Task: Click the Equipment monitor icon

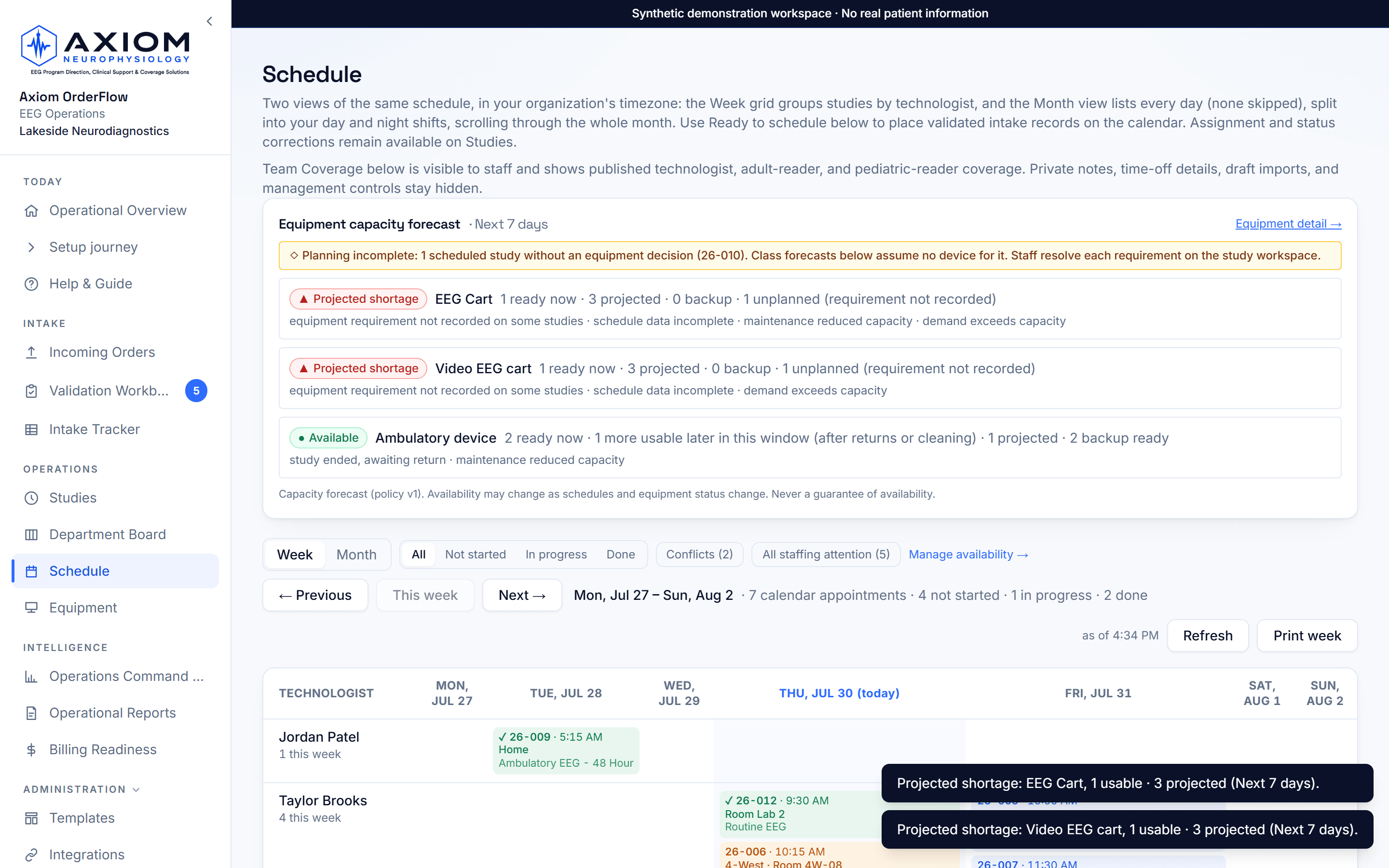Action: pos(31,608)
